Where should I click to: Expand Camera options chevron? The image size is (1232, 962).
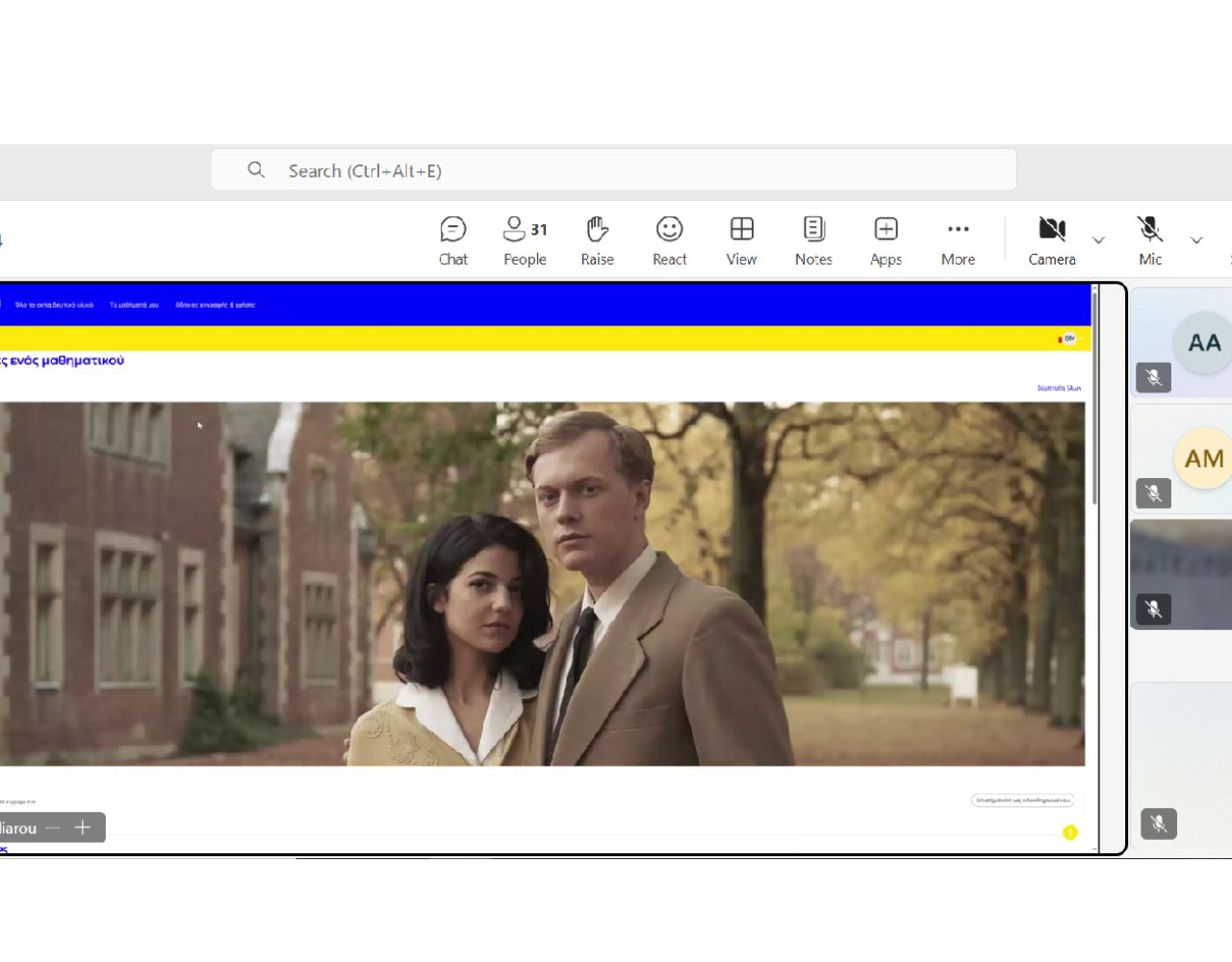1098,240
